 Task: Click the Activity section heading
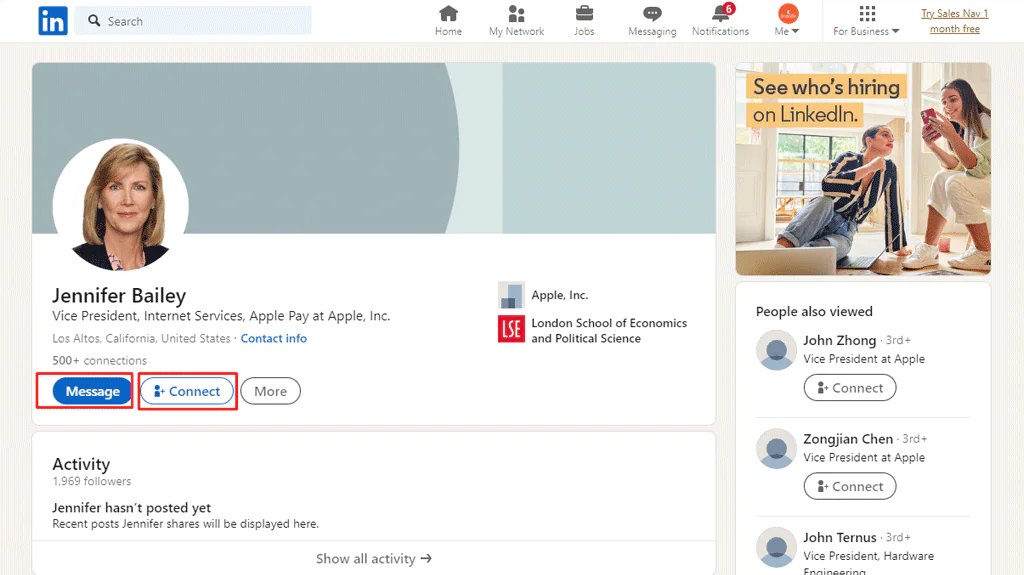[81, 464]
